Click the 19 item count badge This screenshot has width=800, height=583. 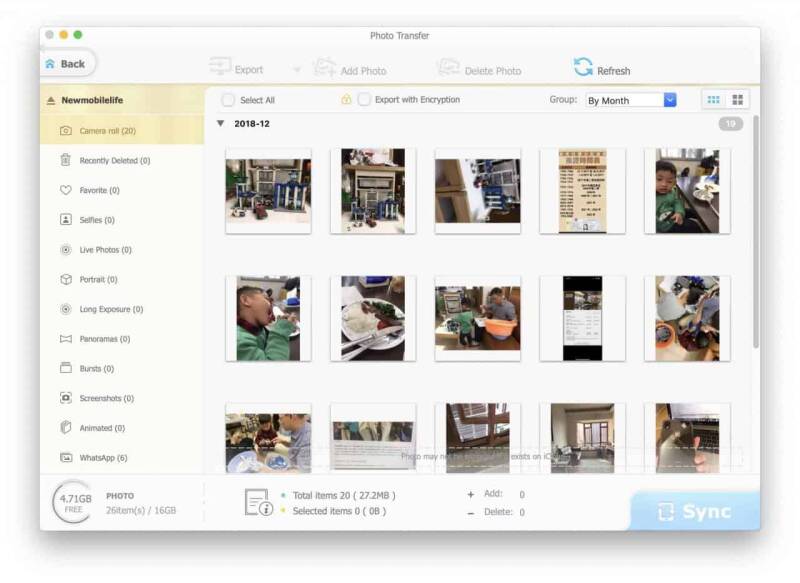point(731,123)
